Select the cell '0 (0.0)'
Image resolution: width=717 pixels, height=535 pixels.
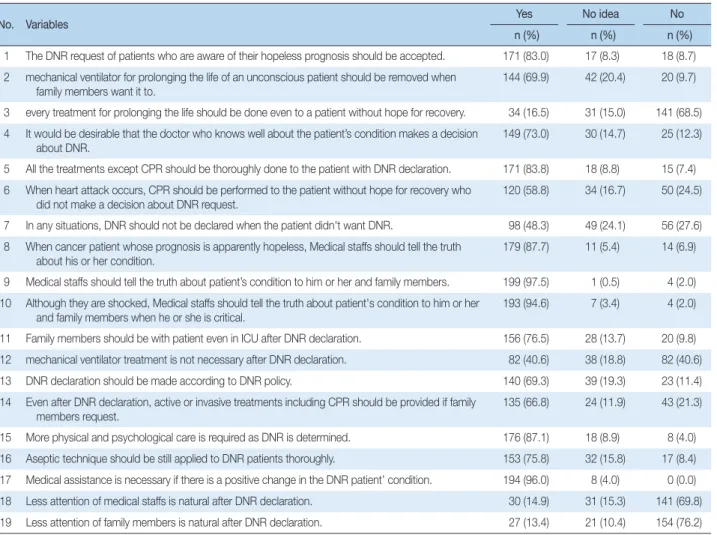pyautogui.click(x=681, y=480)
